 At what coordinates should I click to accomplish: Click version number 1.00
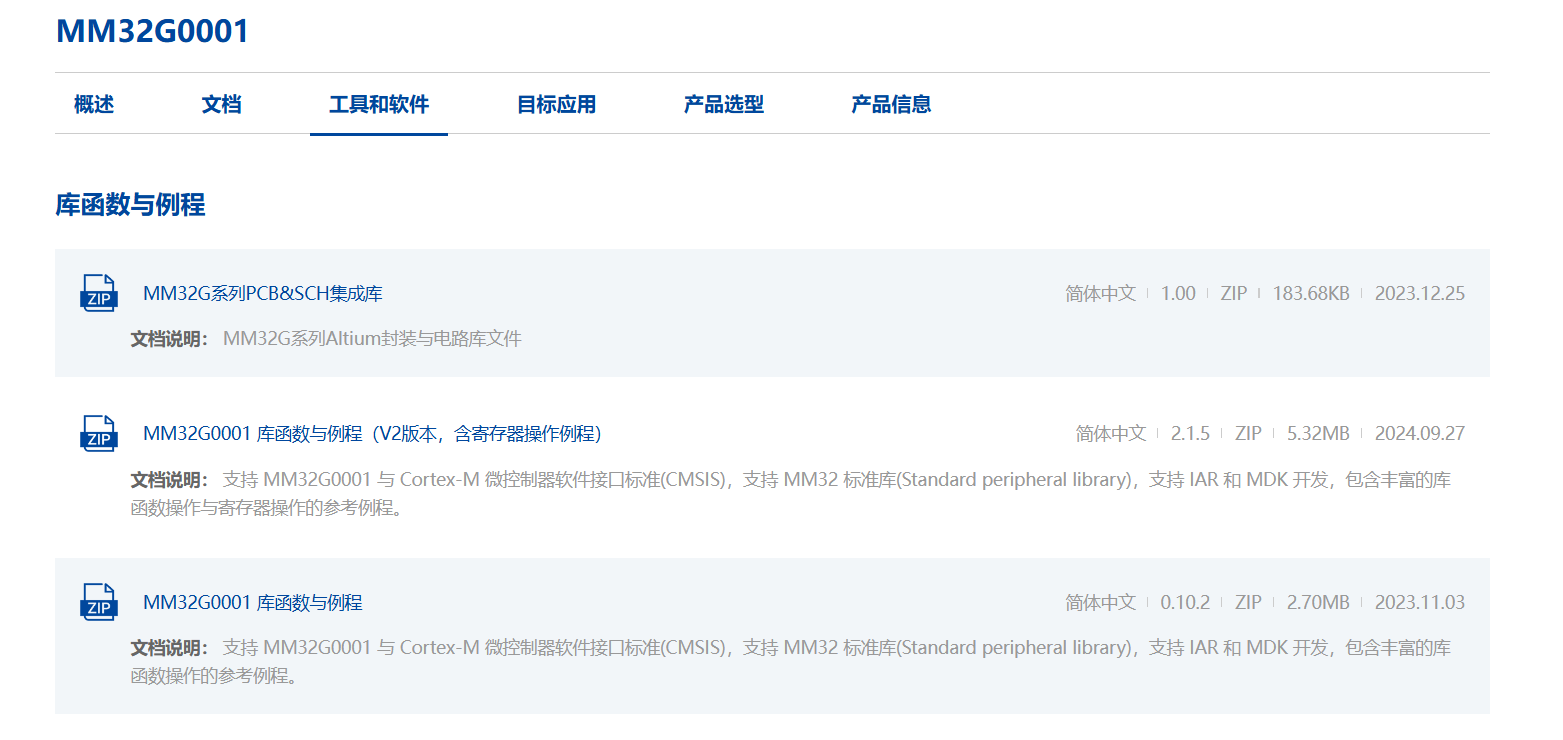[x=1178, y=294]
